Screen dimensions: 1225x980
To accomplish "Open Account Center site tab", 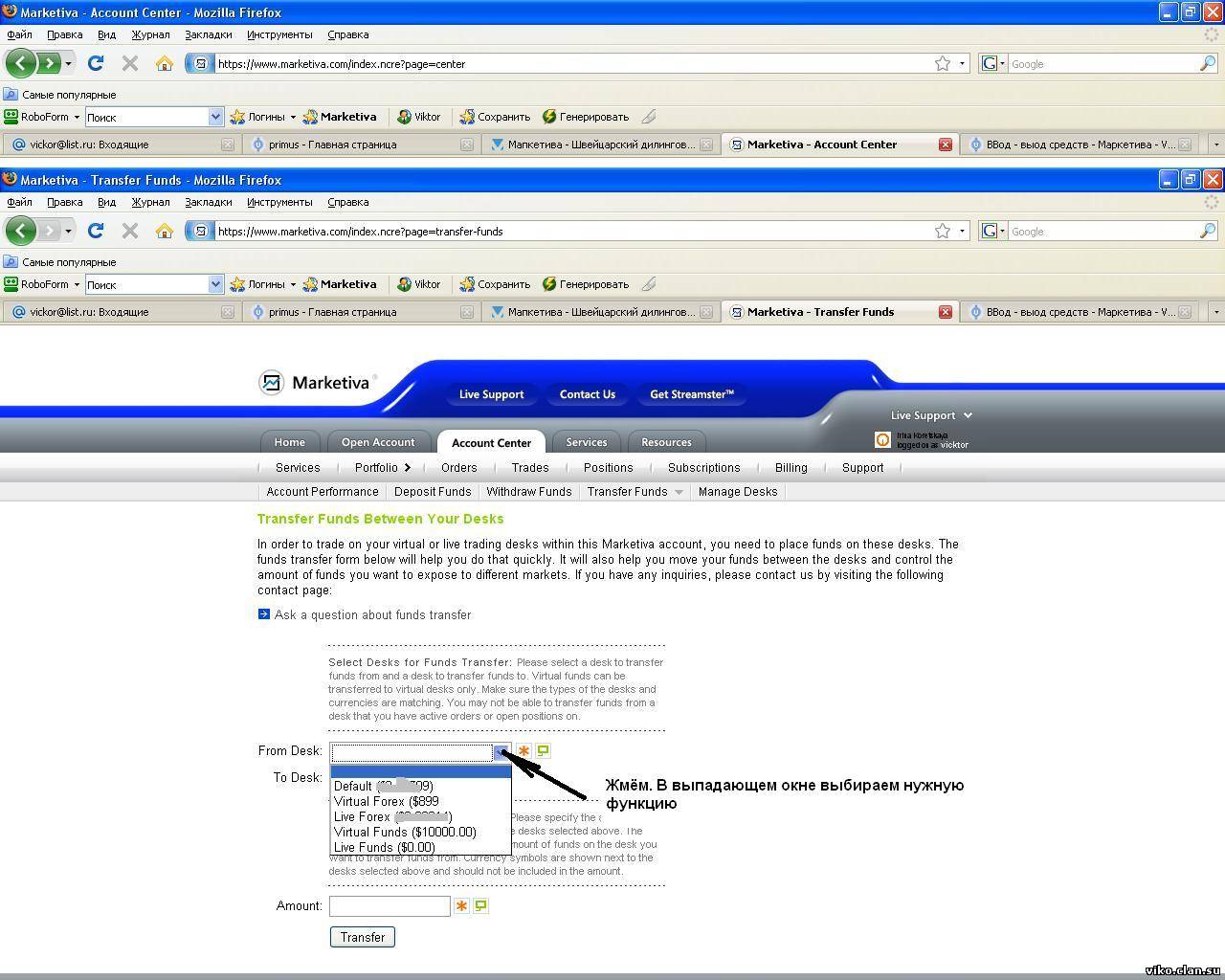I will click(x=491, y=442).
